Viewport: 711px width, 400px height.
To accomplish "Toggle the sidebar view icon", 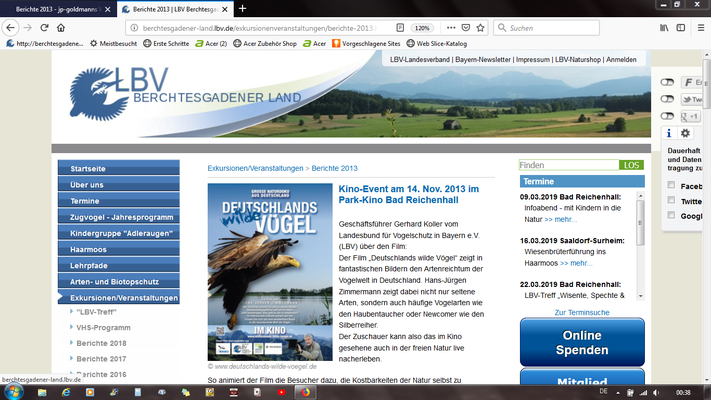I will point(681,28).
